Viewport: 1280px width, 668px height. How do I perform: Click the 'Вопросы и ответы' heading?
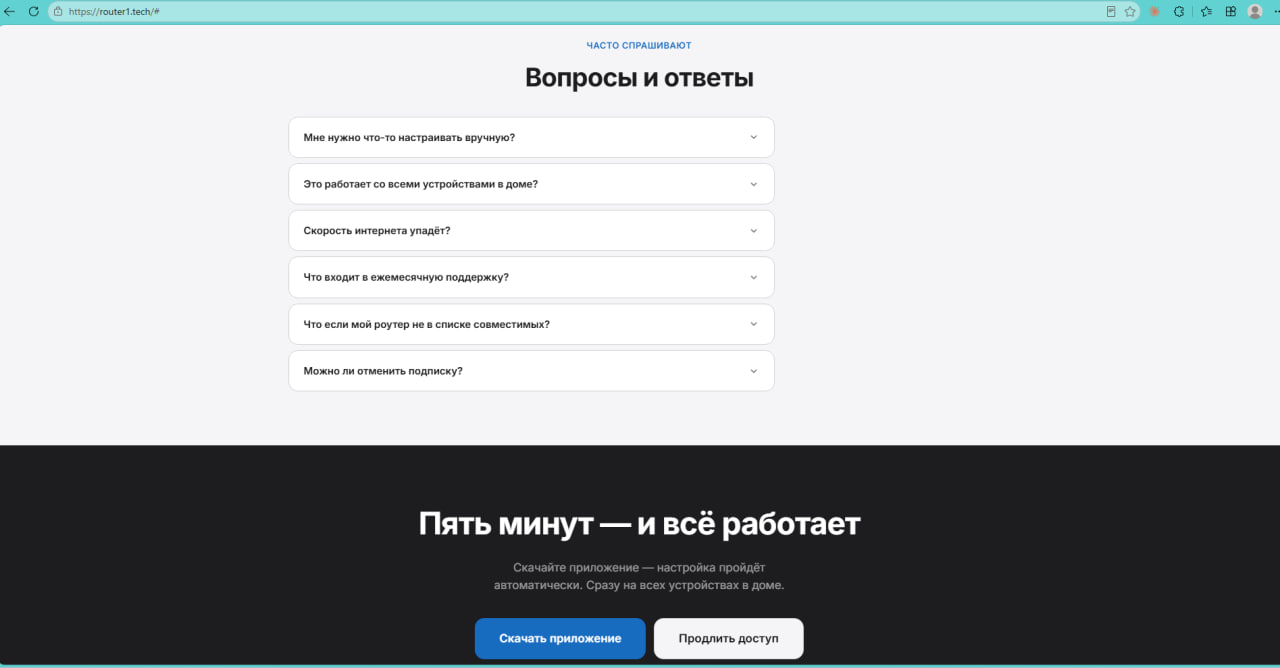[x=639, y=78]
